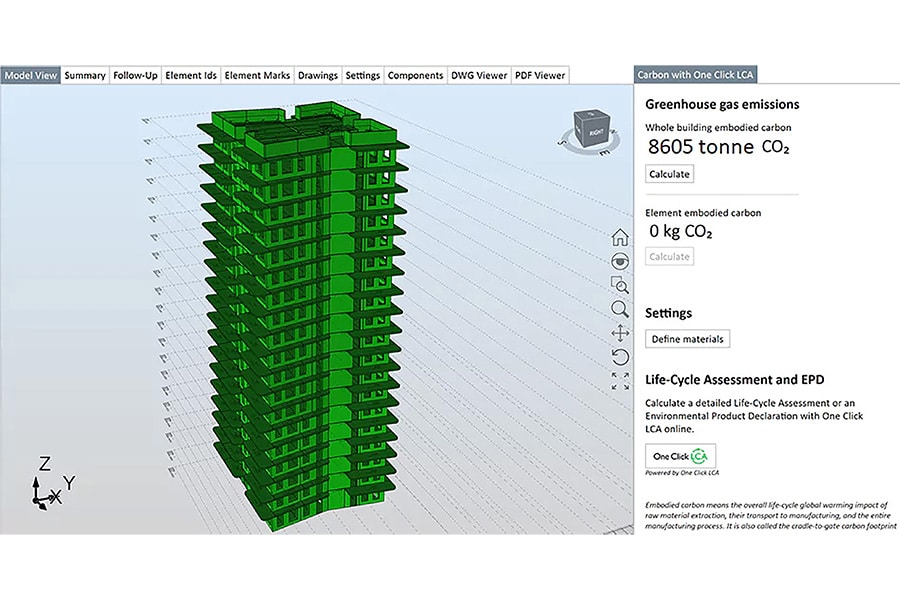Click the Whole building embodied carbon label
This screenshot has height=600, width=900.
[718, 127]
